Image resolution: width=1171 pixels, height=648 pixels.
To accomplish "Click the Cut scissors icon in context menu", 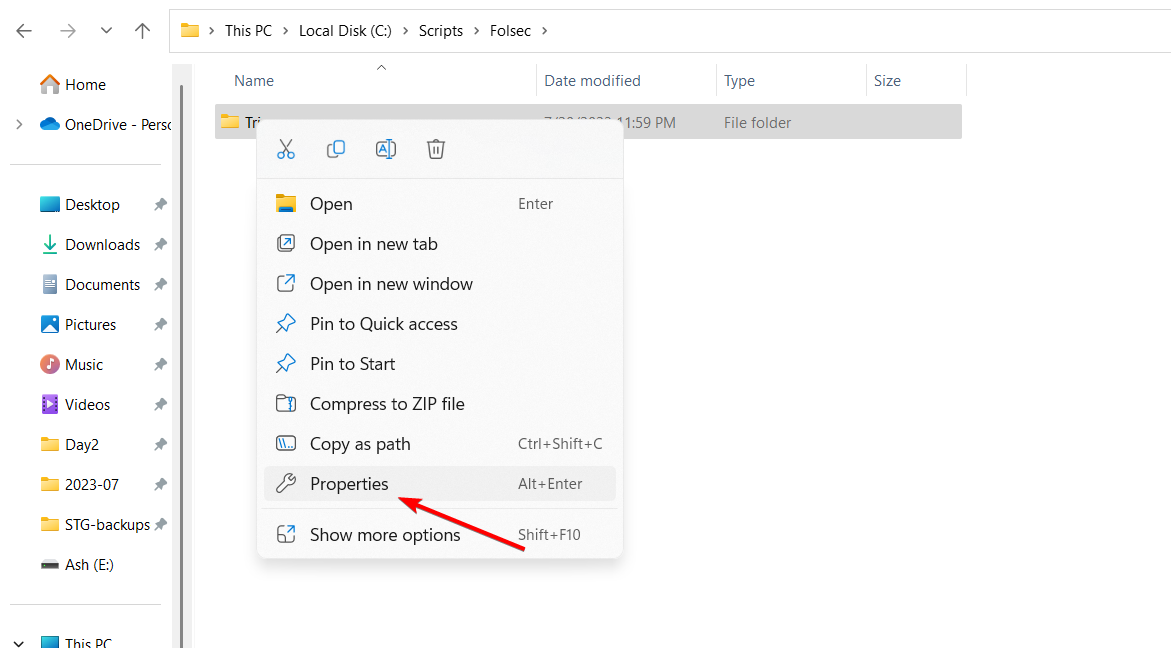I will [286, 149].
